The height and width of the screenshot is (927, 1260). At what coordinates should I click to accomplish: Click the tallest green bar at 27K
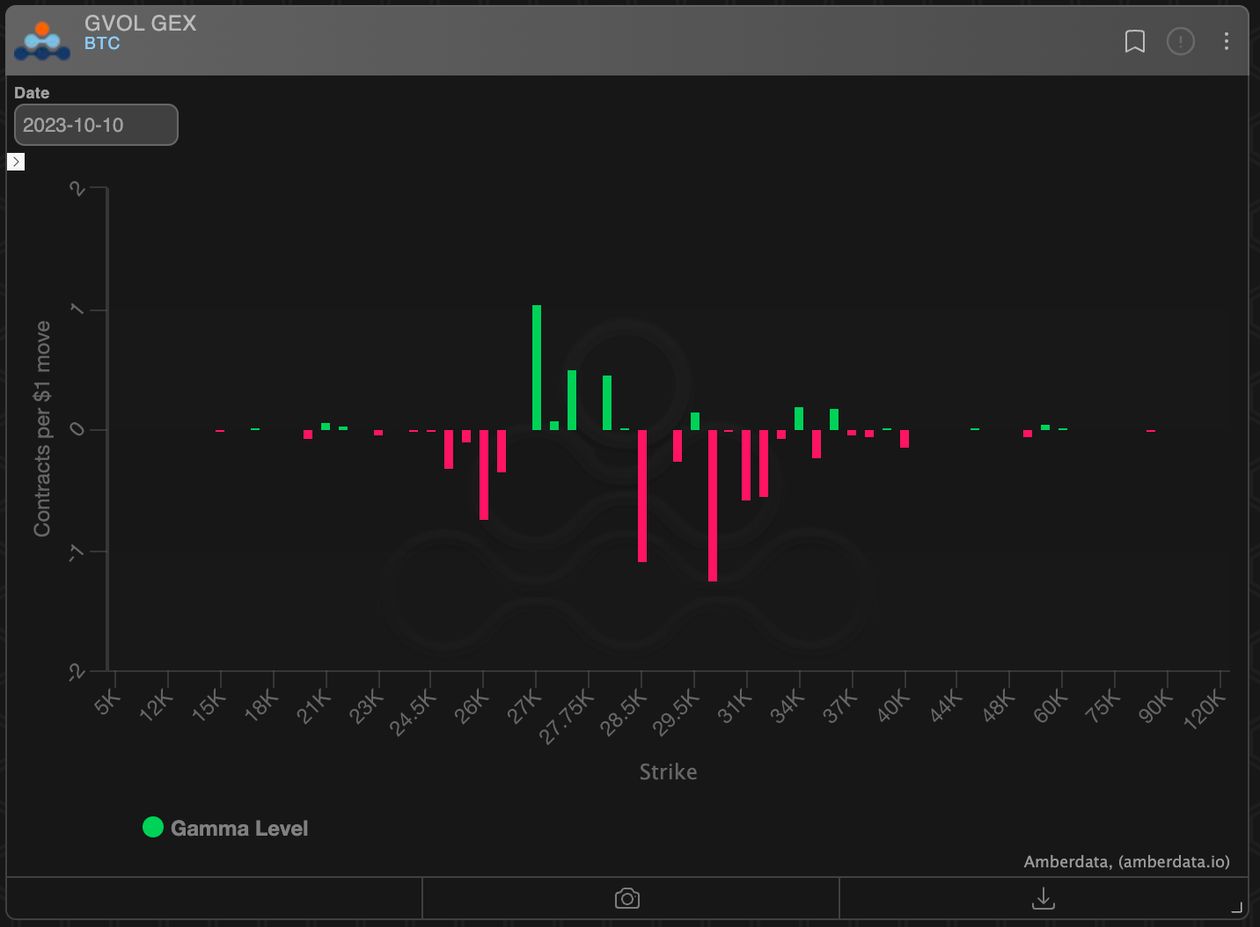(537, 367)
